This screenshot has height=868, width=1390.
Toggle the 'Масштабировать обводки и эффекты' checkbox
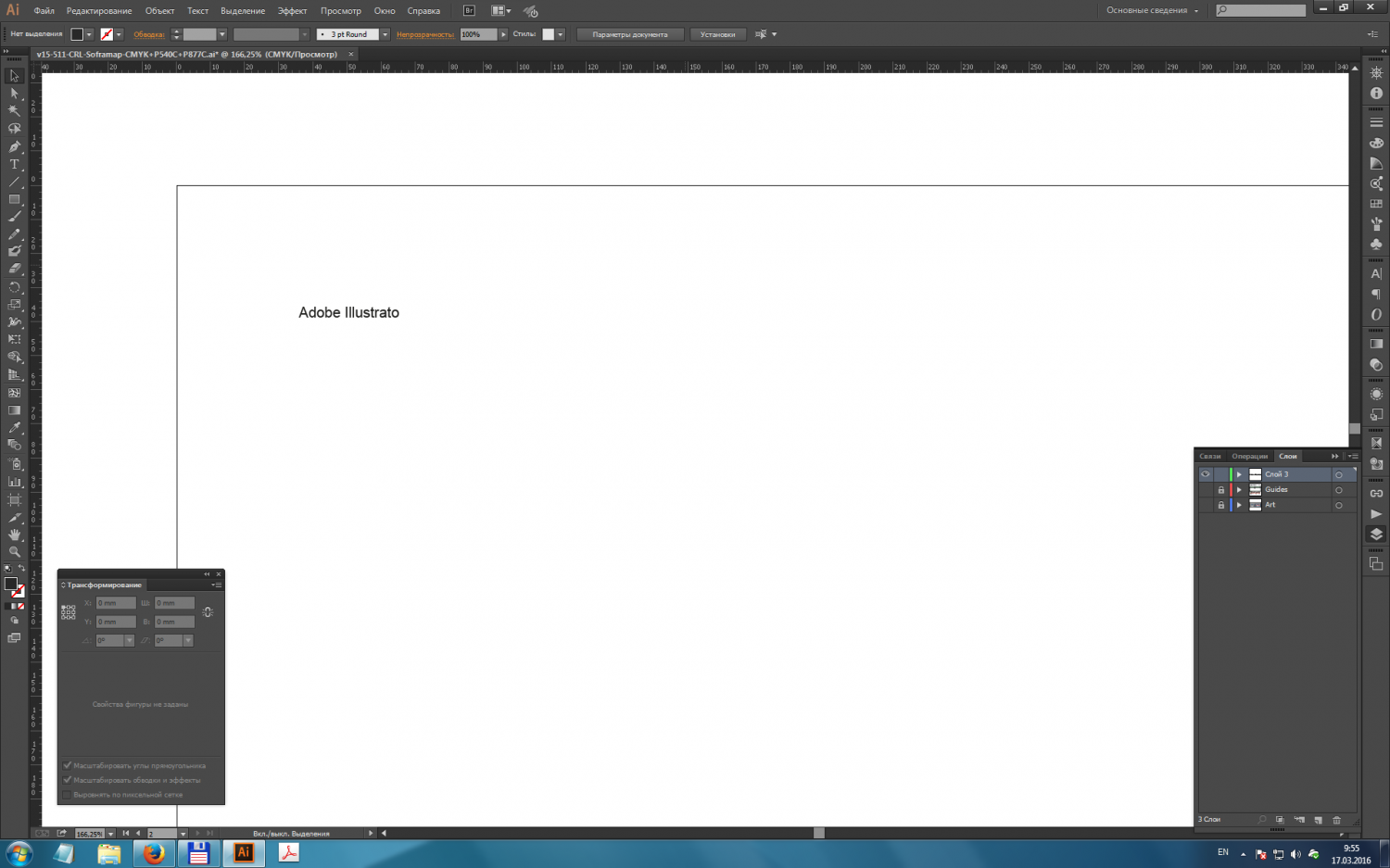67,780
